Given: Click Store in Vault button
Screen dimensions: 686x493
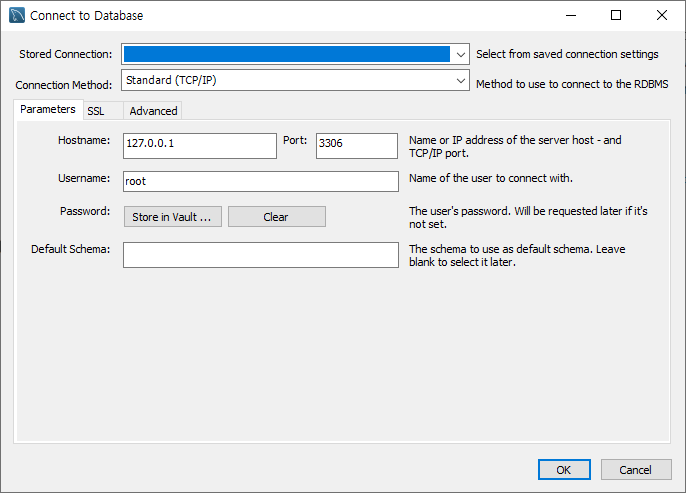Looking at the screenshot, I should (x=173, y=217).
